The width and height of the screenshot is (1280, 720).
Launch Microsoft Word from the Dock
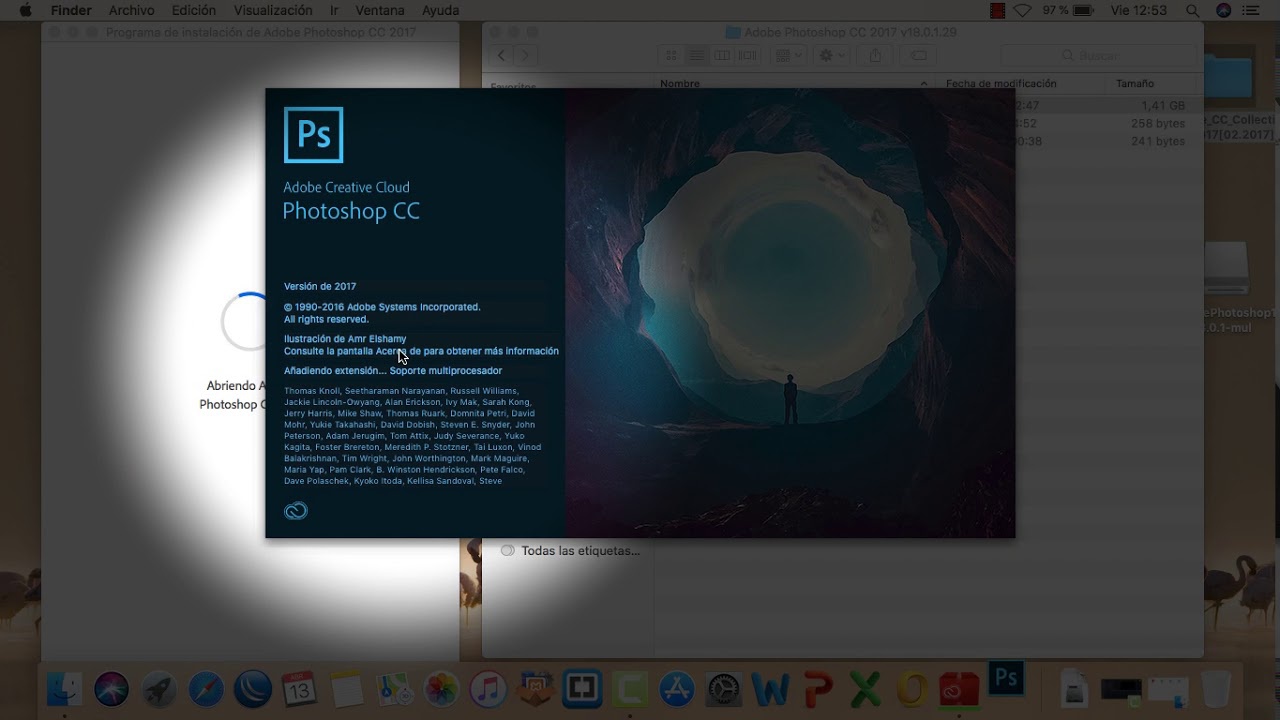click(771, 689)
